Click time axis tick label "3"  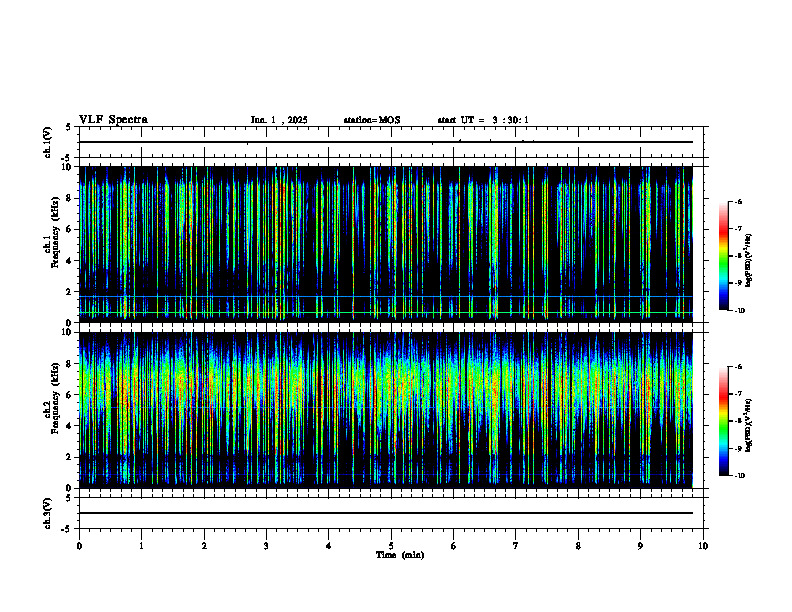click(266, 546)
